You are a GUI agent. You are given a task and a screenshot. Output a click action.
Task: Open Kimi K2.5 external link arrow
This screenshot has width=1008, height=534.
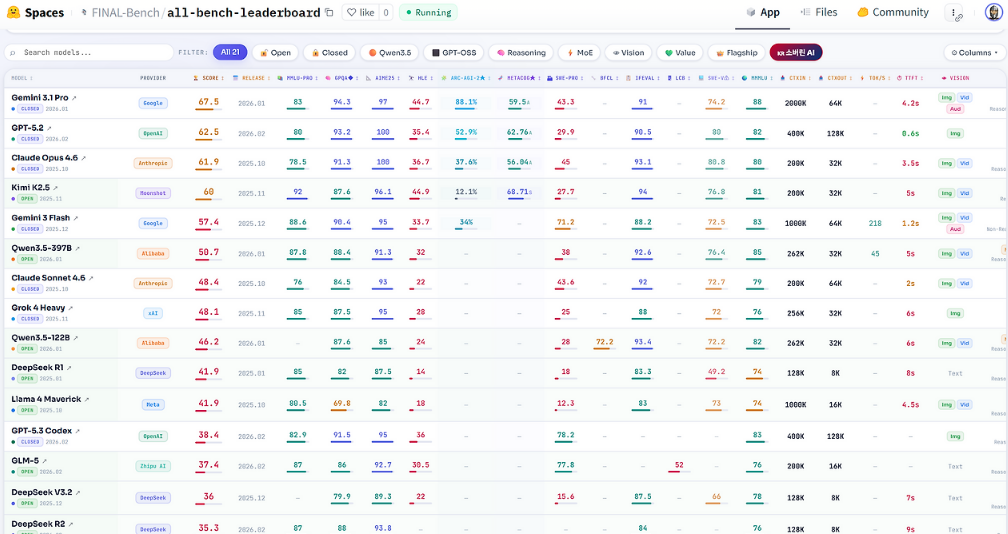[55, 188]
